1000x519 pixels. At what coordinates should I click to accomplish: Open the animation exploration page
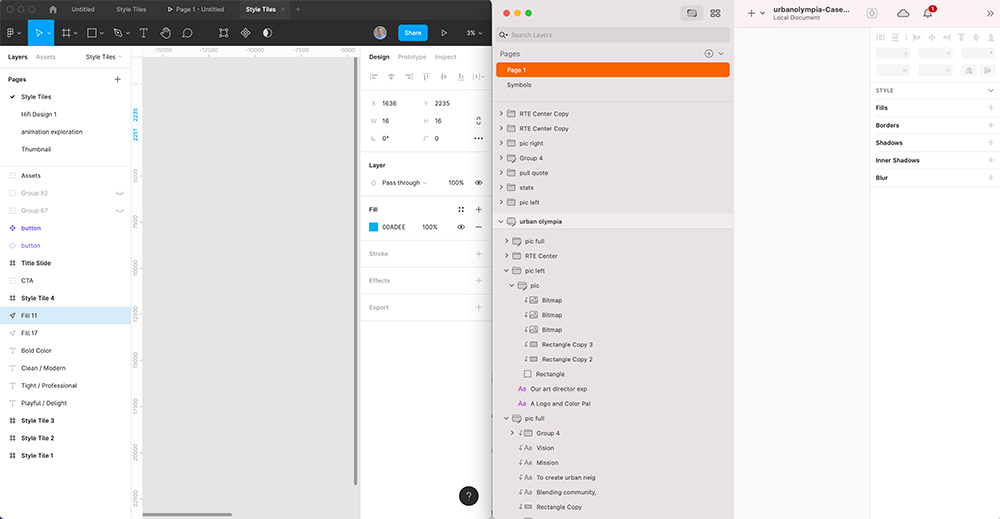point(52,132)
